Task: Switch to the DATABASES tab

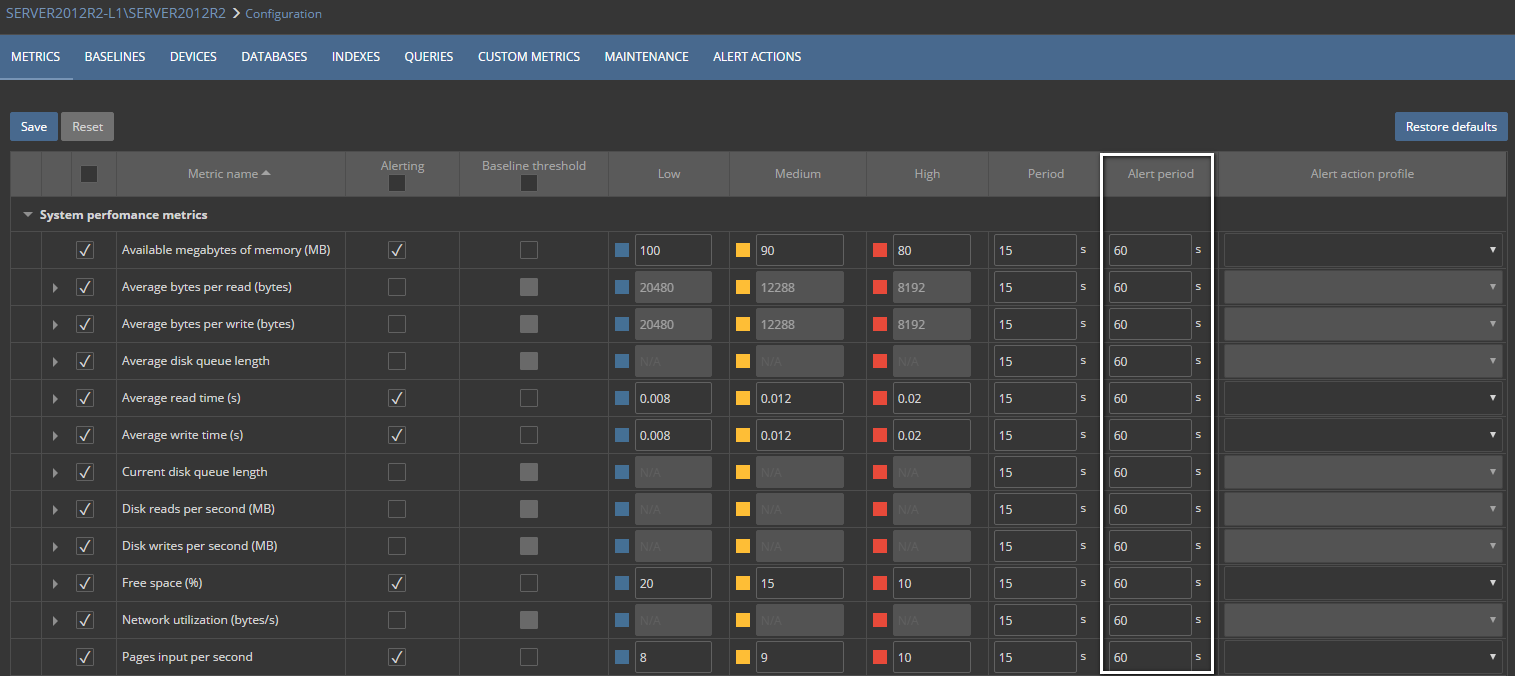Action: [274, 57]
